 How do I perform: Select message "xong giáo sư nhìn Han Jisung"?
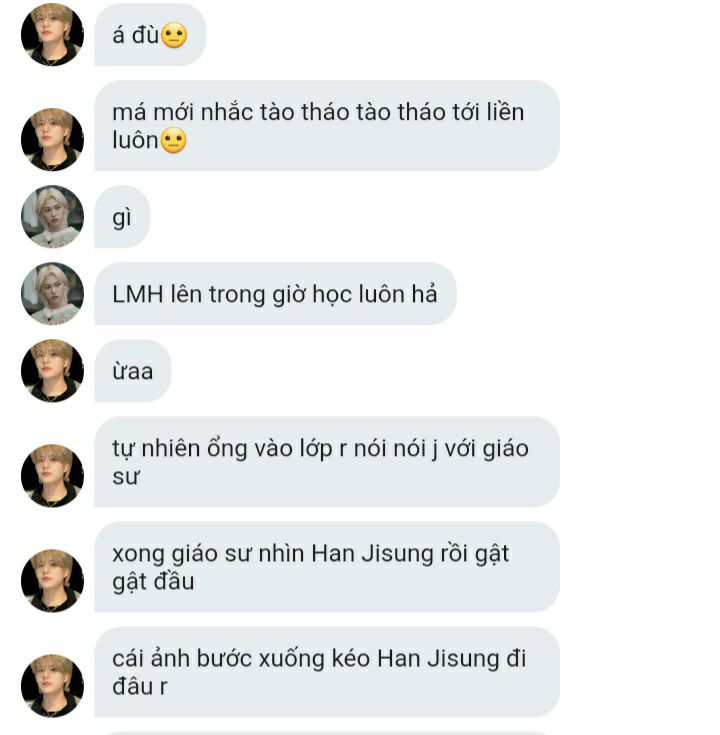point(327,567)
